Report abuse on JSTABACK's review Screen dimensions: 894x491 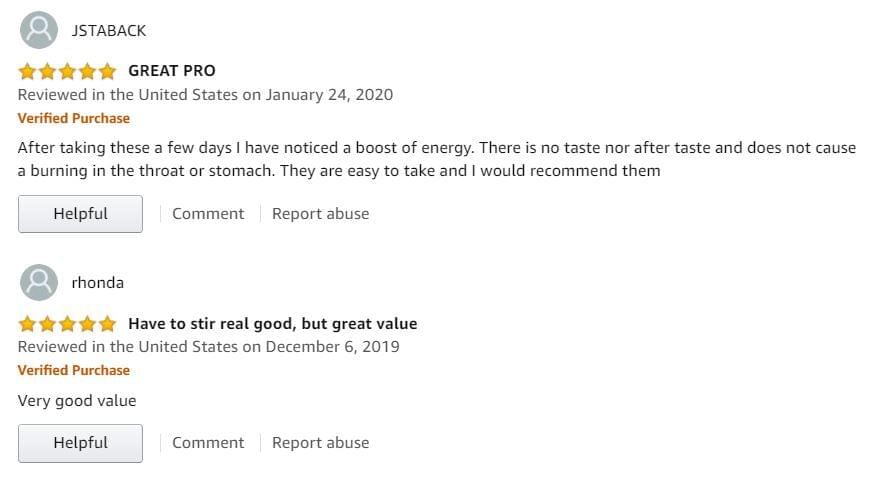pyautogui.click(x=320, y=214)
